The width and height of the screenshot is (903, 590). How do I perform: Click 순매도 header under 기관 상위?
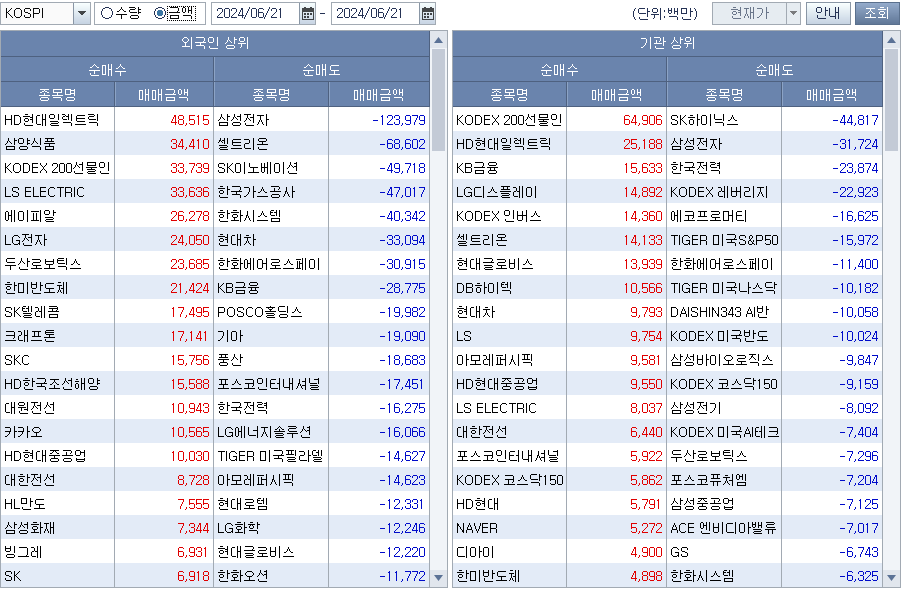tap(775, 70)
